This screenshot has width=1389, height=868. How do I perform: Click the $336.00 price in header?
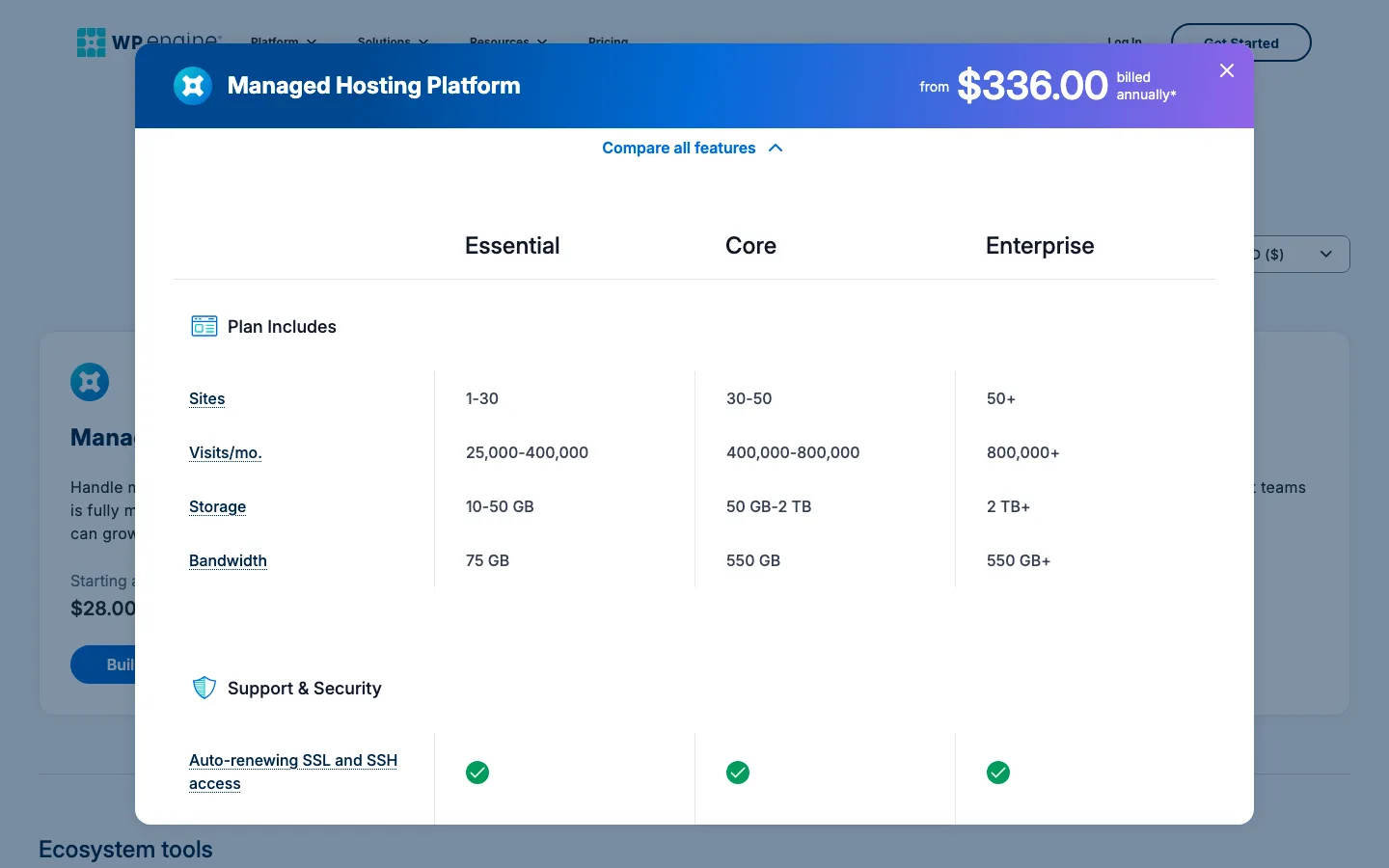pyautogui.click(x=1032, y=86)
